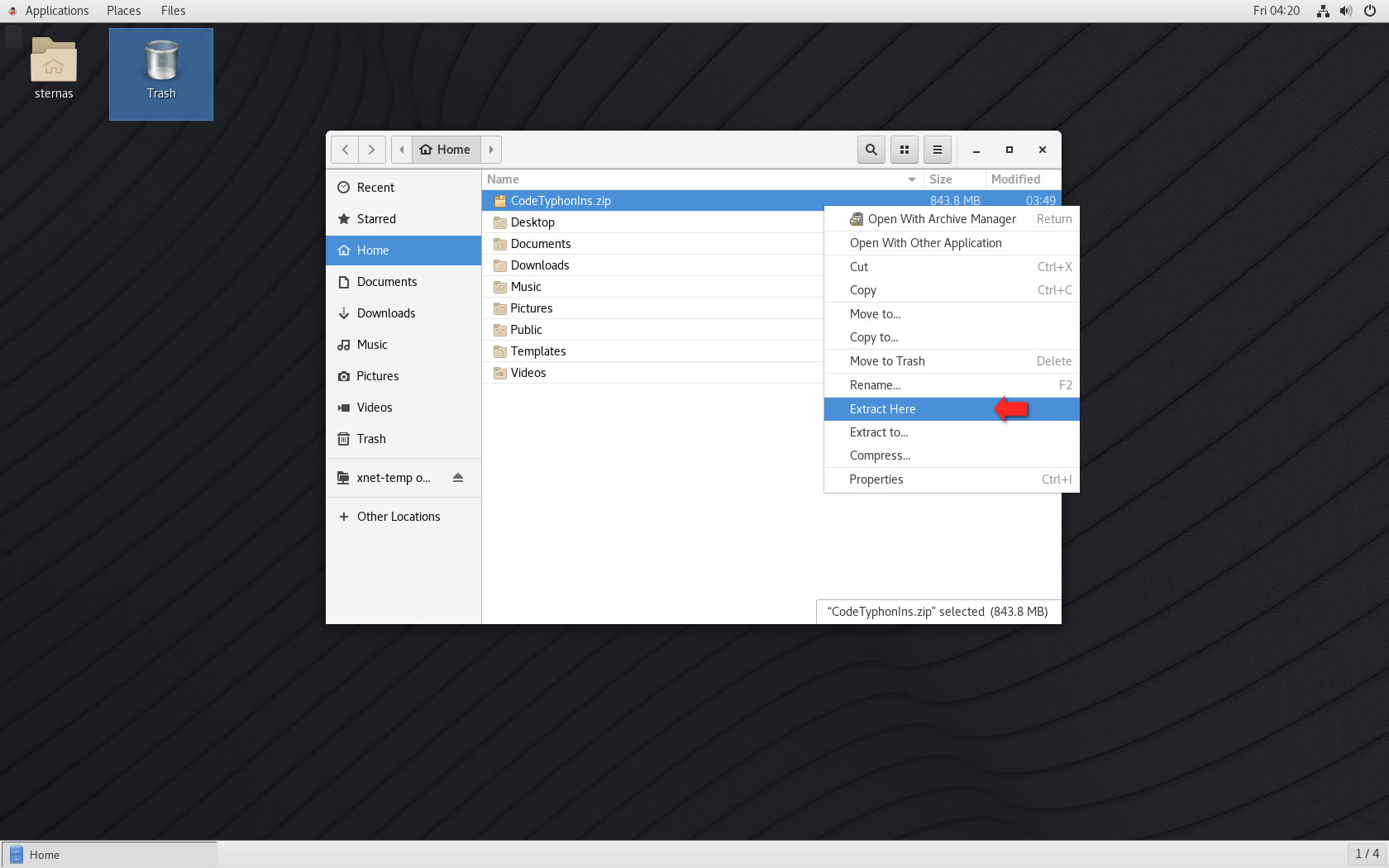Click the Home window button in taskbar
Viewport: 1389px width, 868px height.
(x=110, y=855)
